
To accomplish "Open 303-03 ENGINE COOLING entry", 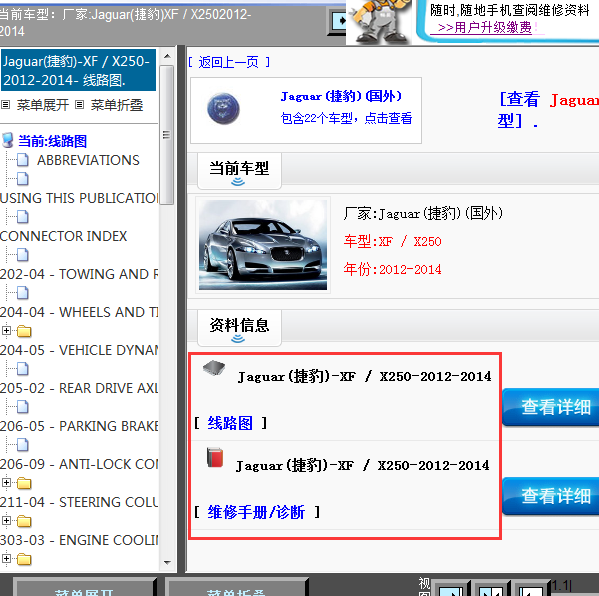I will (x=79, y=540).
